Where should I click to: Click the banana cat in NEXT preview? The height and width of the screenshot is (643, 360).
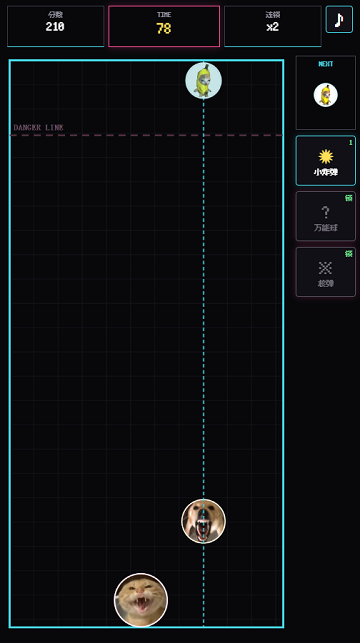[x=326, y=95]
